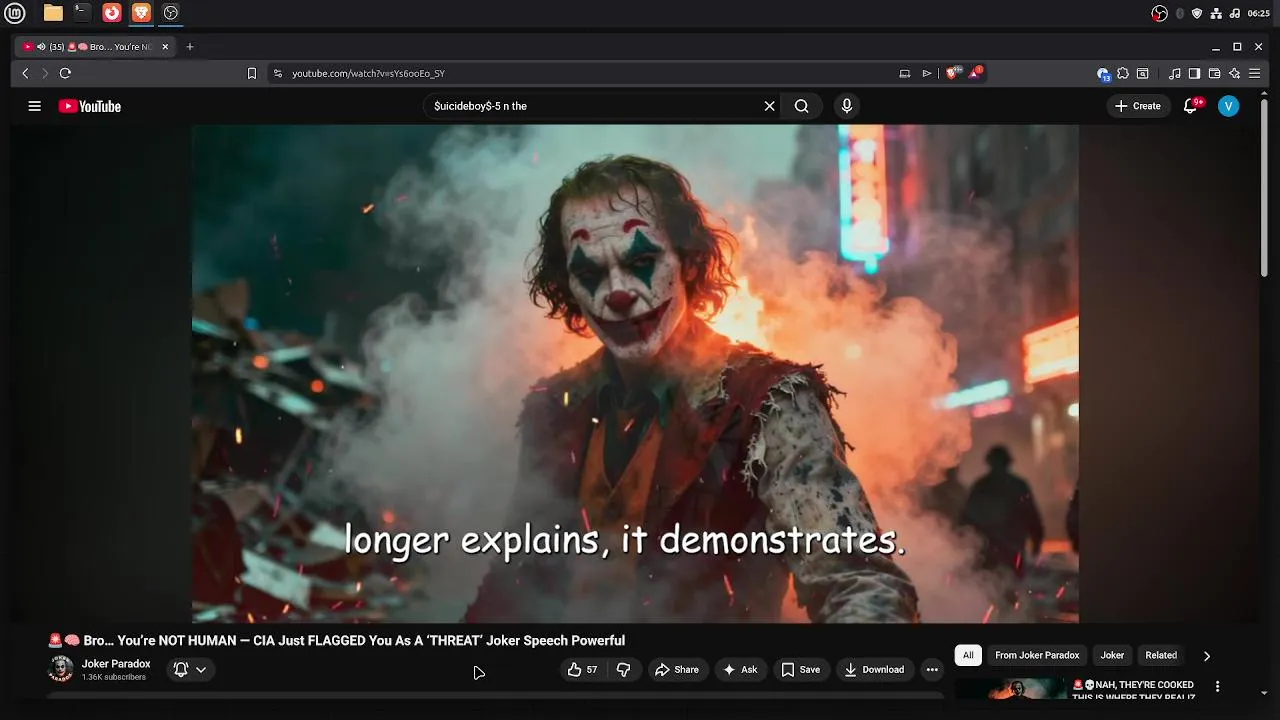Open YouTube notifications bell
1280x720 pixels.
[1191, 106]
